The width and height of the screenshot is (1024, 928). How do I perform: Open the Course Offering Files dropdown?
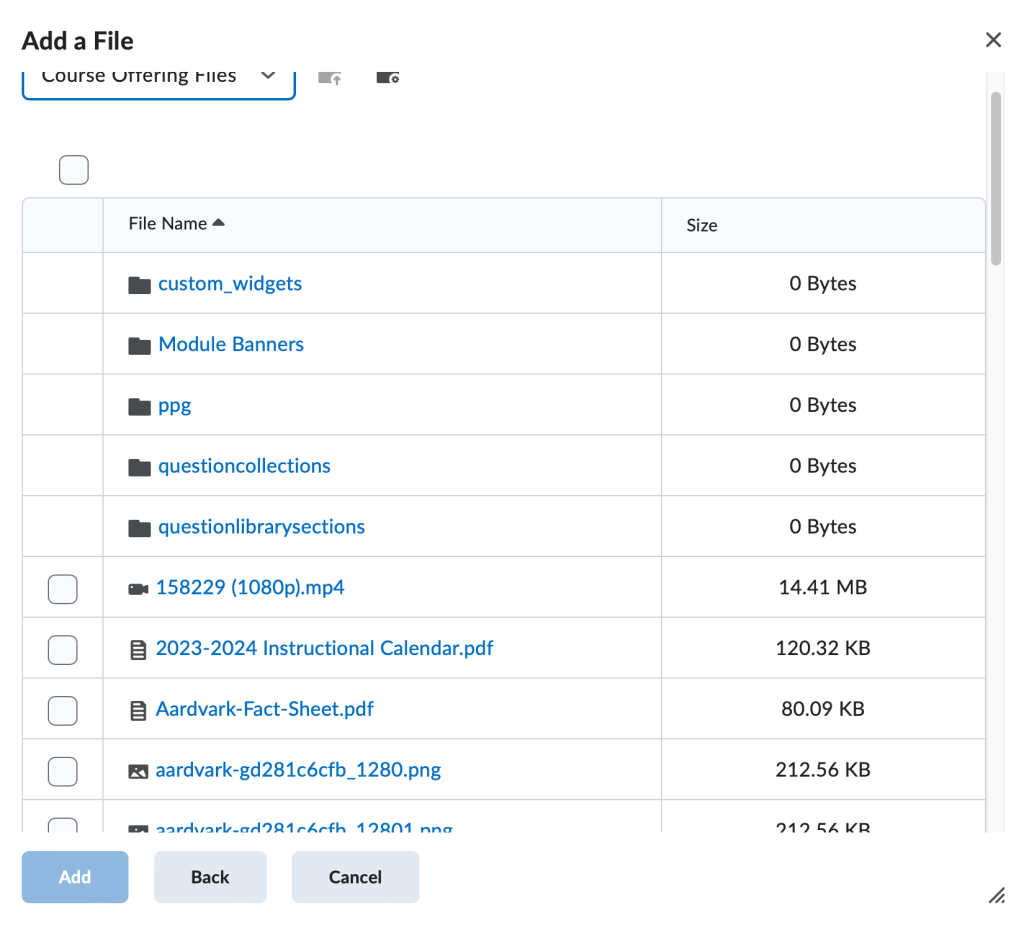[158, 77]
